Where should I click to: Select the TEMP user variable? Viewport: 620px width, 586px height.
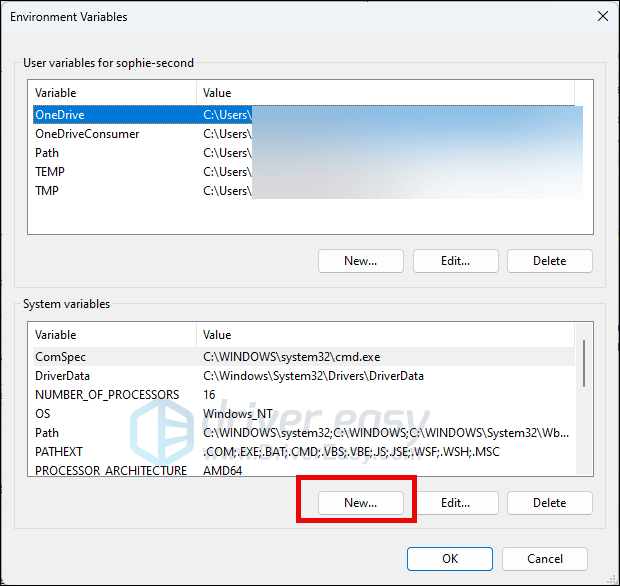(50, 172)
